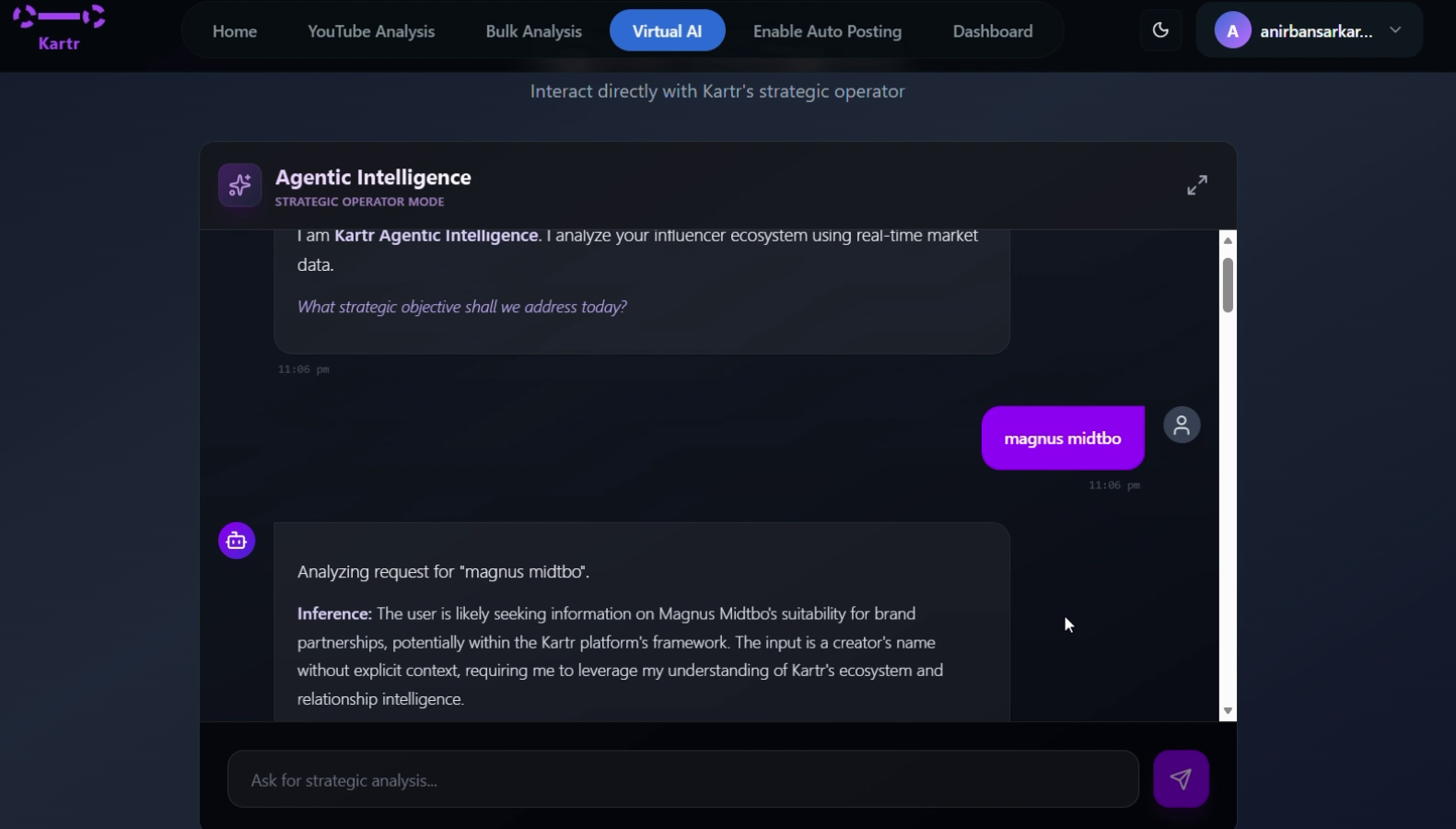The image size is (1456, 829).
Task: Send the message with paper plane button
Action: (1181, 779)
